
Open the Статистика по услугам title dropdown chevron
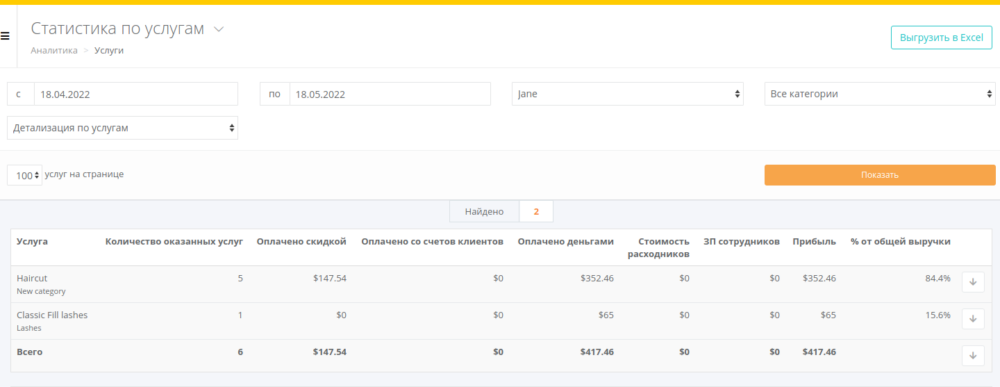pos(219,29)
